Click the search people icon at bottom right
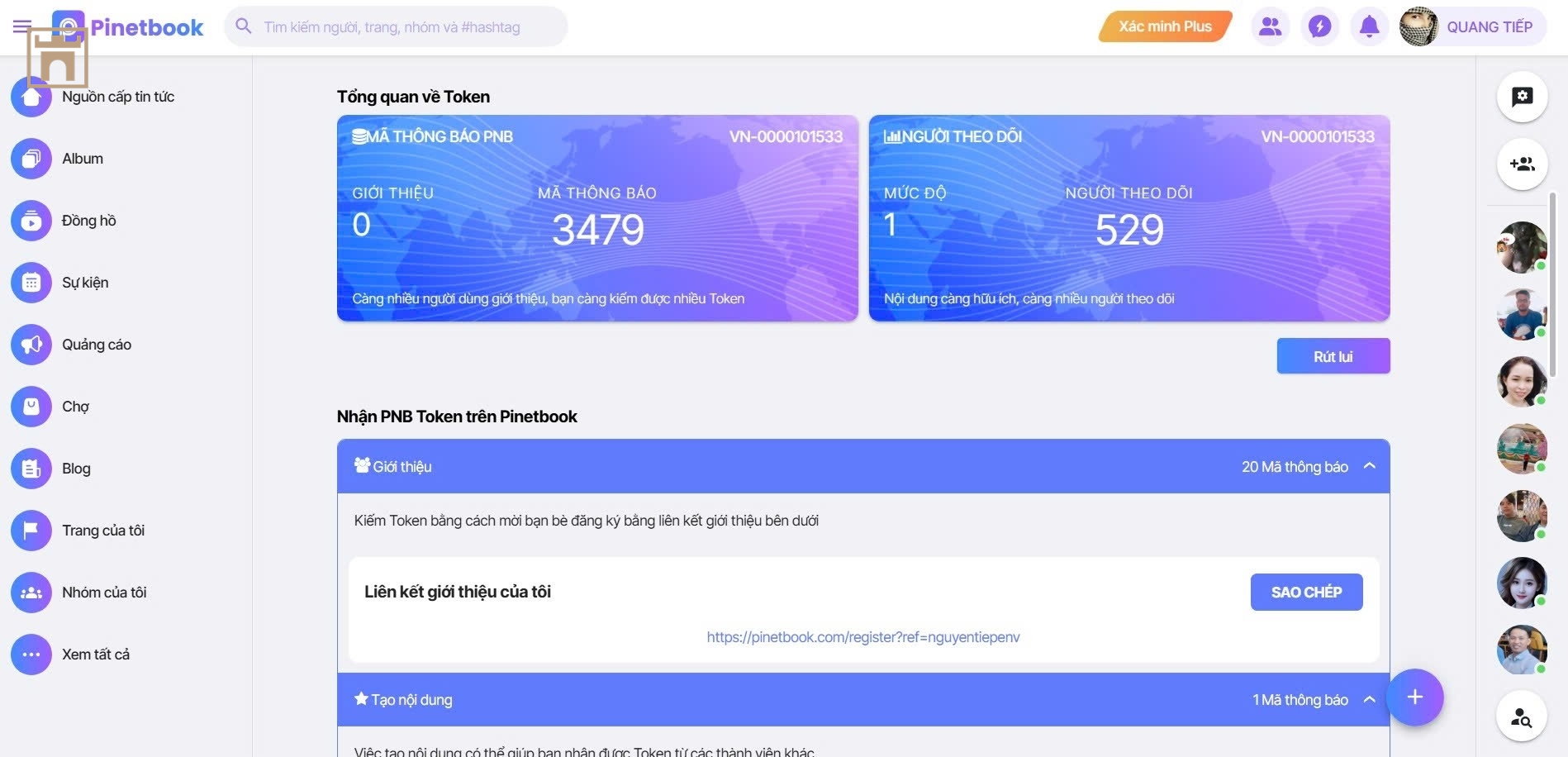 (1522, 717)
